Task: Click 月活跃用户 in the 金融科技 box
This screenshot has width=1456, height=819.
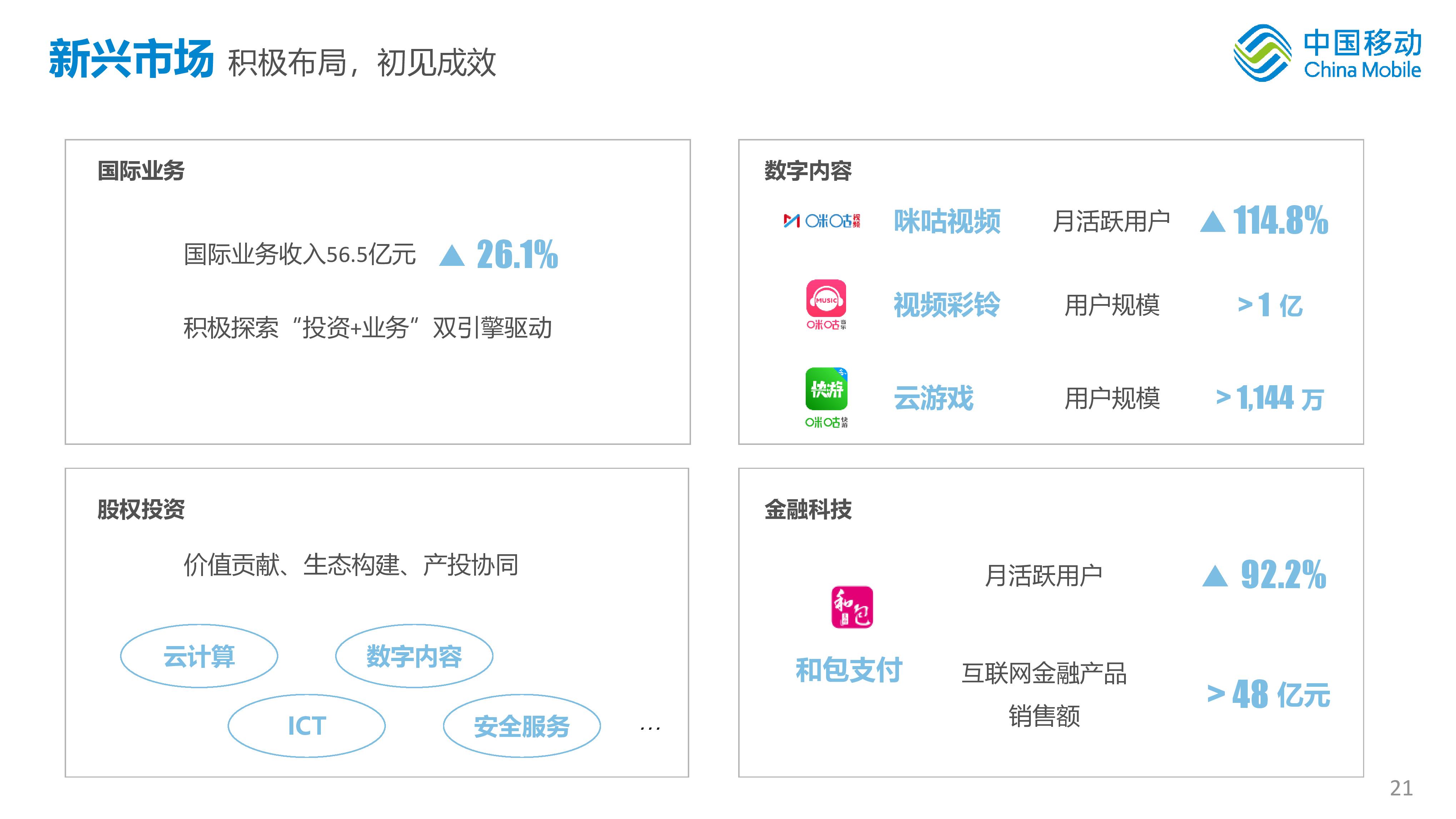Action: pyautogui.click(x=1043, y=575)
